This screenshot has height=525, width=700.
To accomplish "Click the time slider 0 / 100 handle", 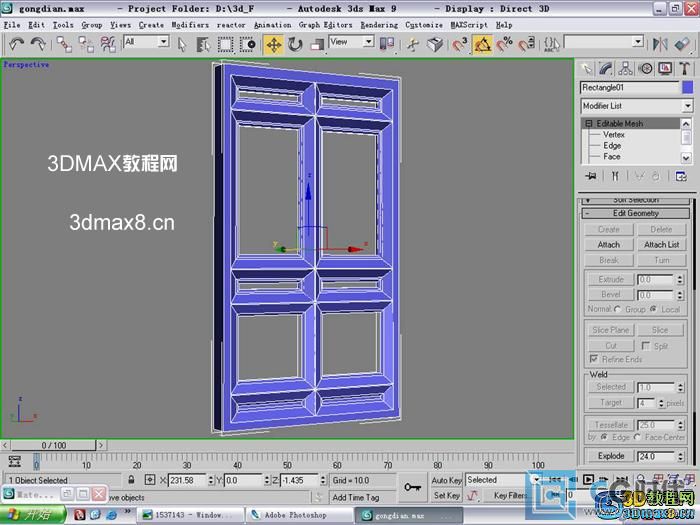I will (x=53, y=445).
